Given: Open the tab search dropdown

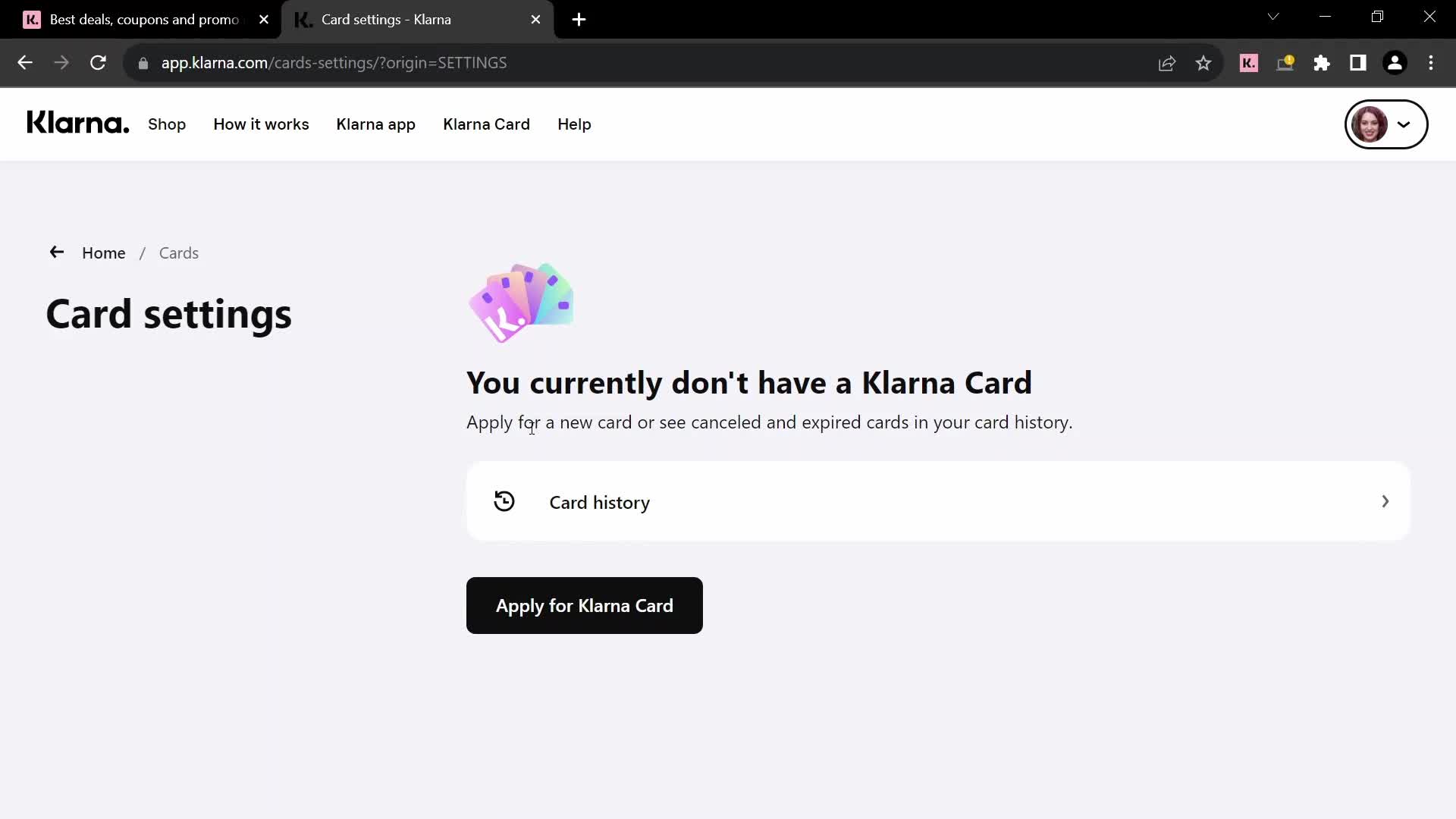Looking at the screenshot, I should [1273, 17].
